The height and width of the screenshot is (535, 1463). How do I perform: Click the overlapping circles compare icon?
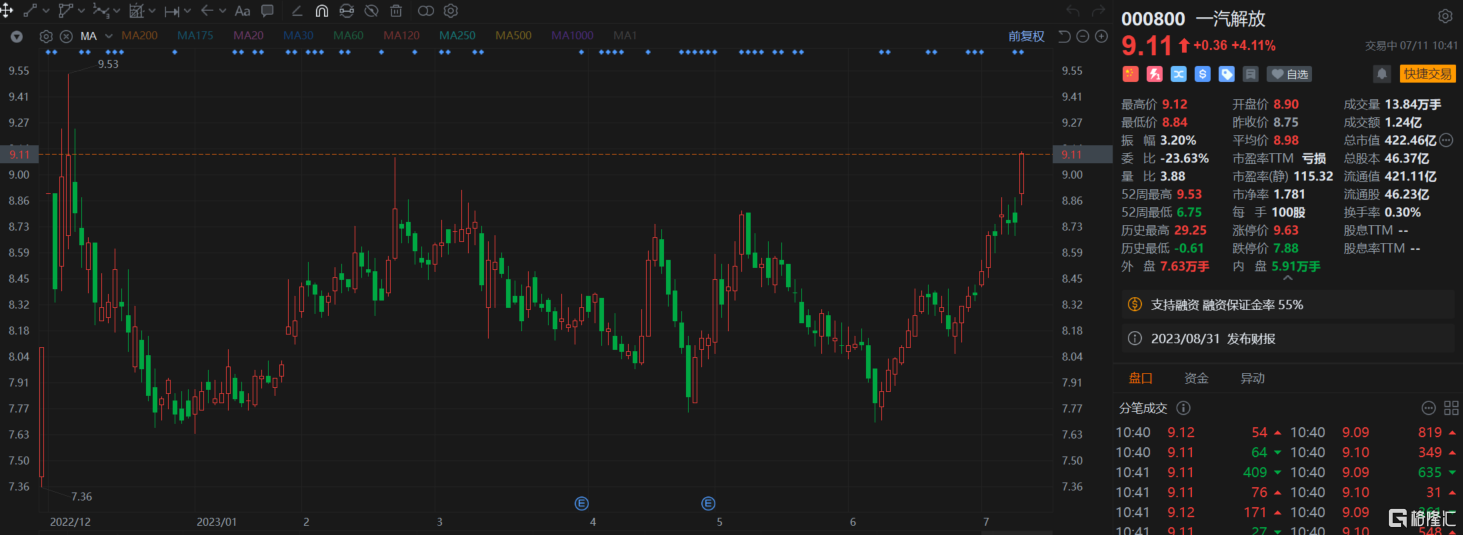[x=426, y=11]
